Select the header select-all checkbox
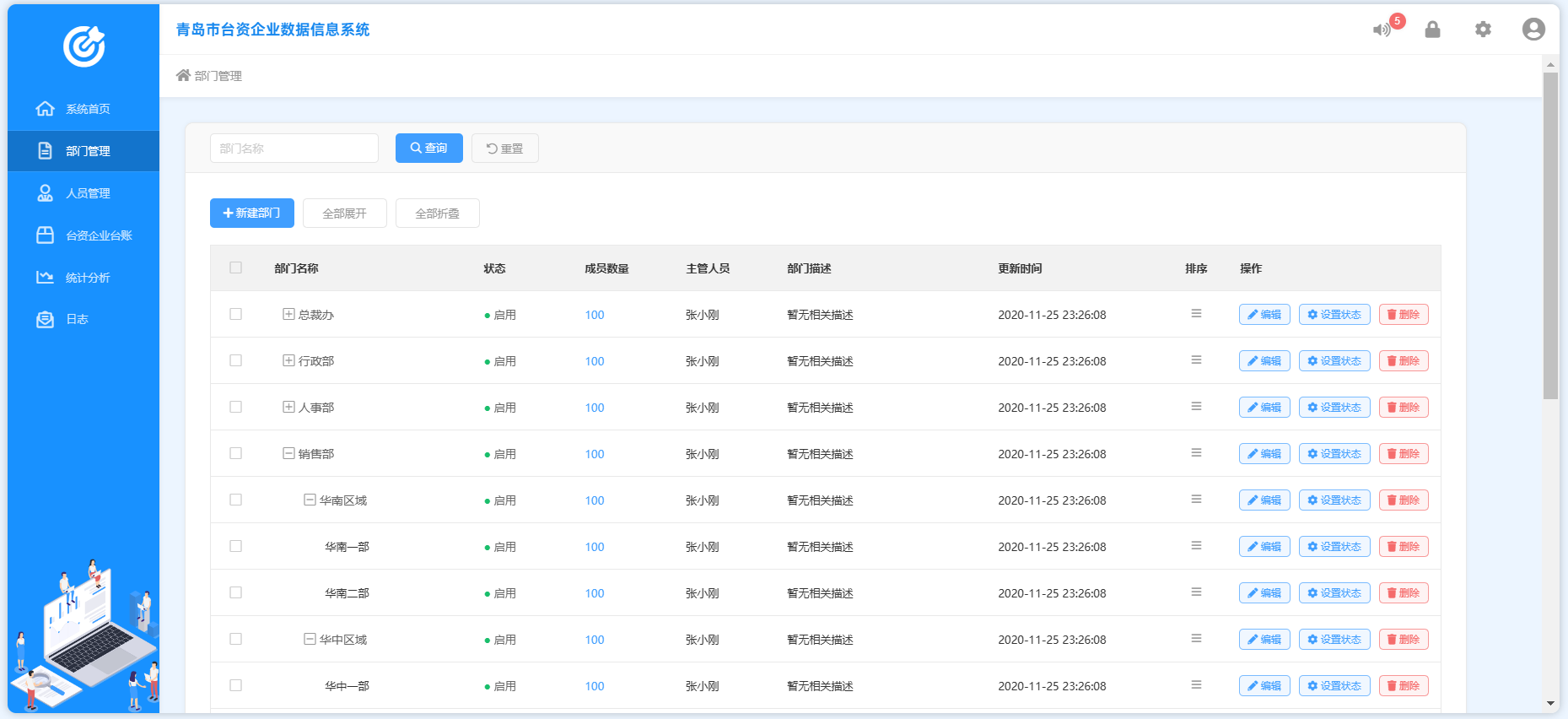Screen dimensions: 1568x719 [x=235, y=268]
